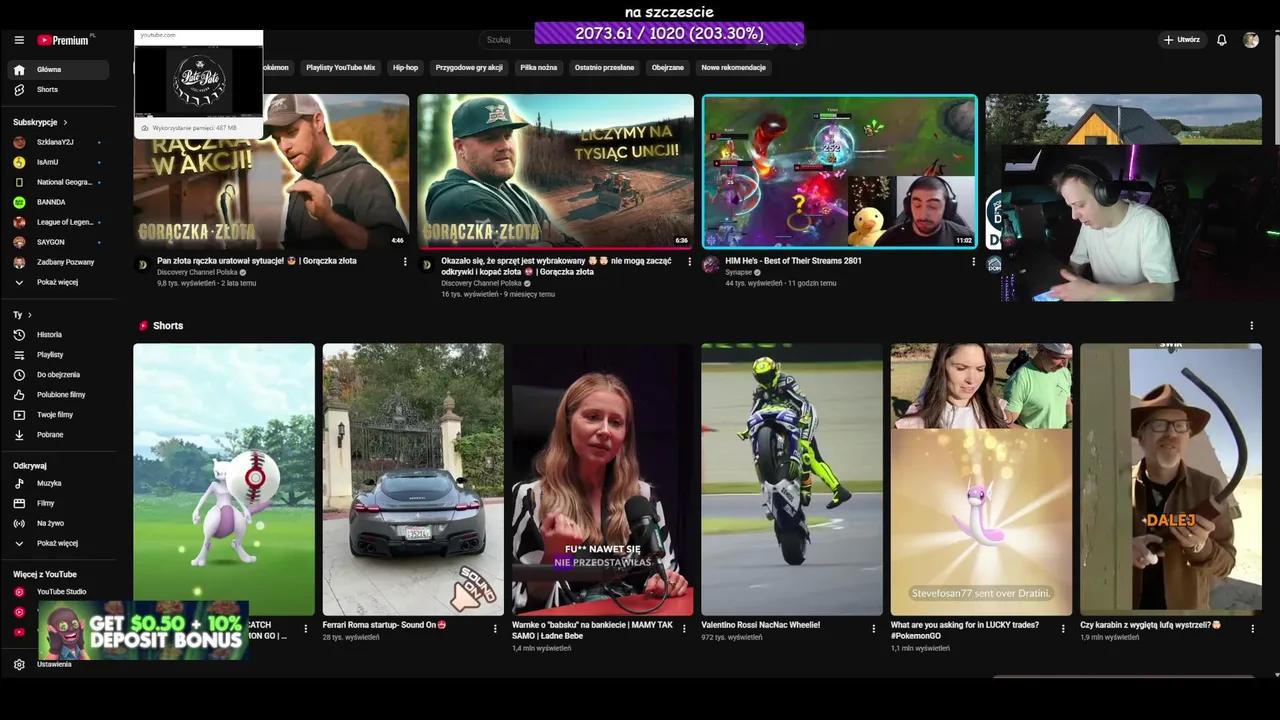The width and height of the screenshot is (1280, 720).
Task: Open the Synapse channel link
Action: [x=738, y=272]
